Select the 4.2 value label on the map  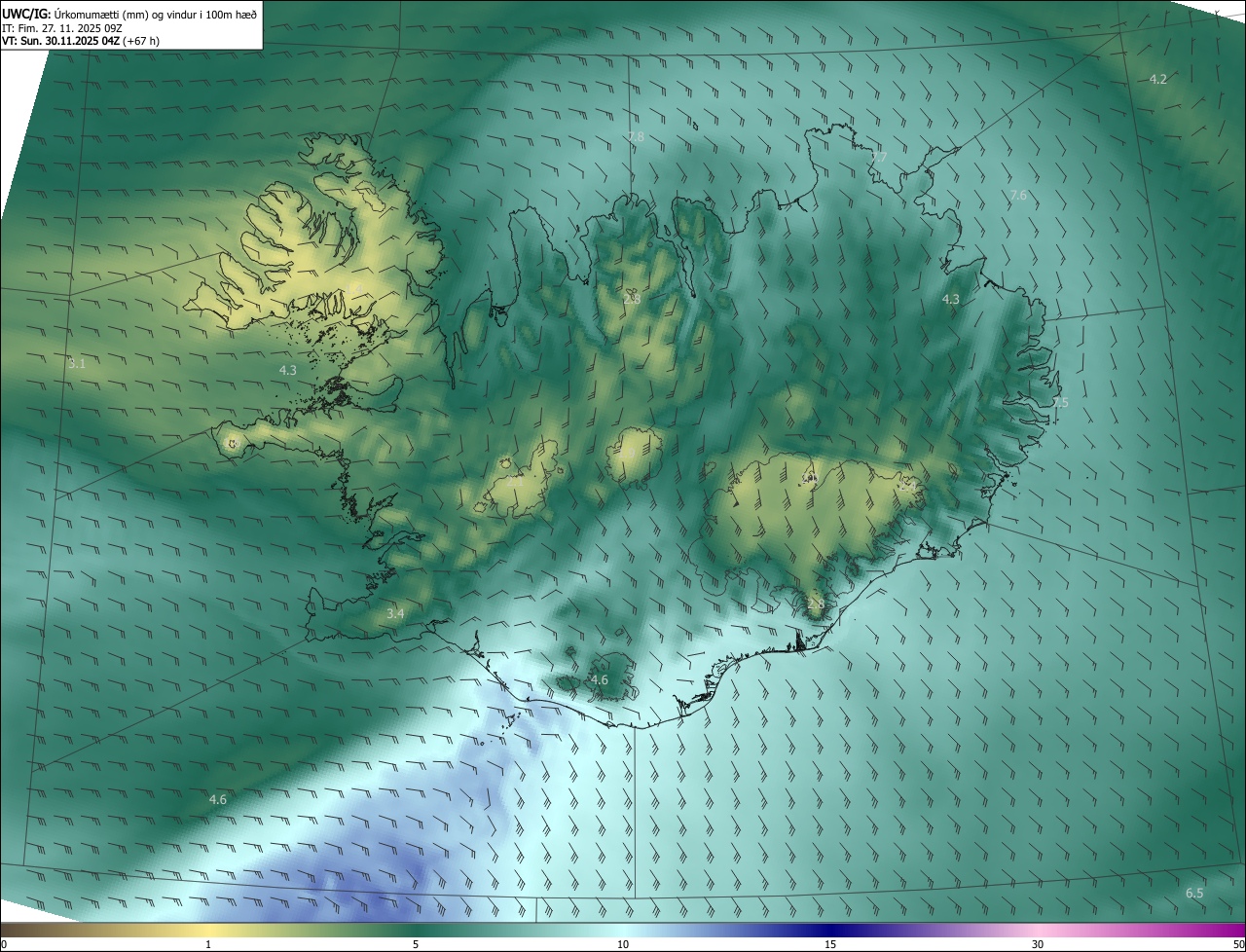[x=1157, y=79]
